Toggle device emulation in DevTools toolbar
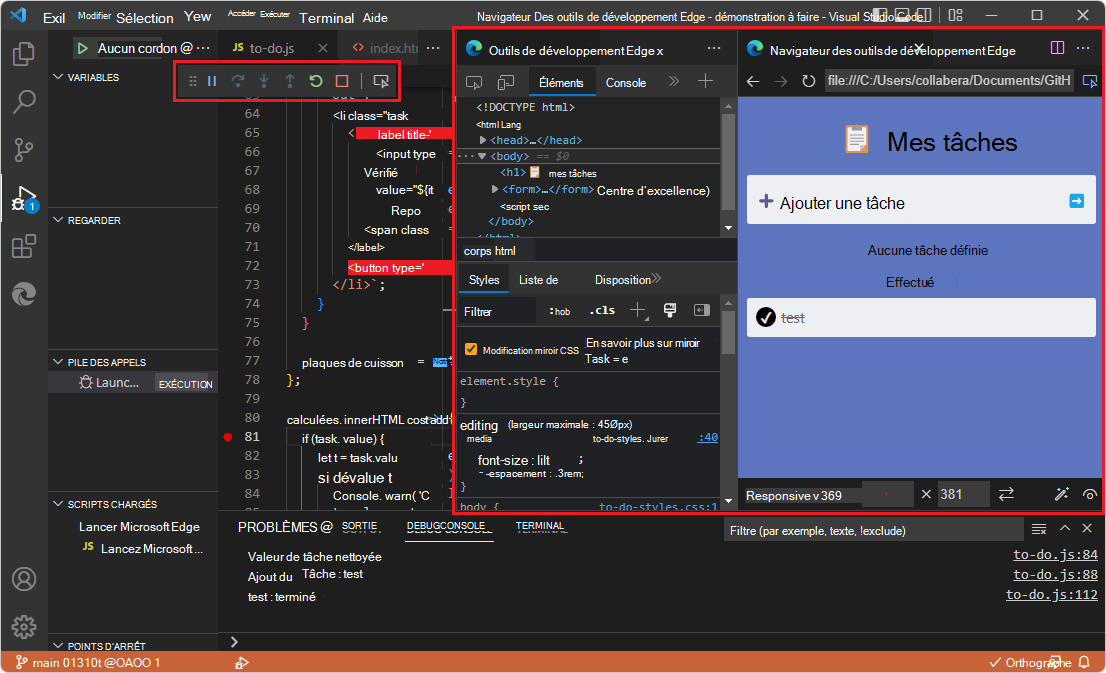The width and height of the screenshot is (1106, 673). coord(506,82)
